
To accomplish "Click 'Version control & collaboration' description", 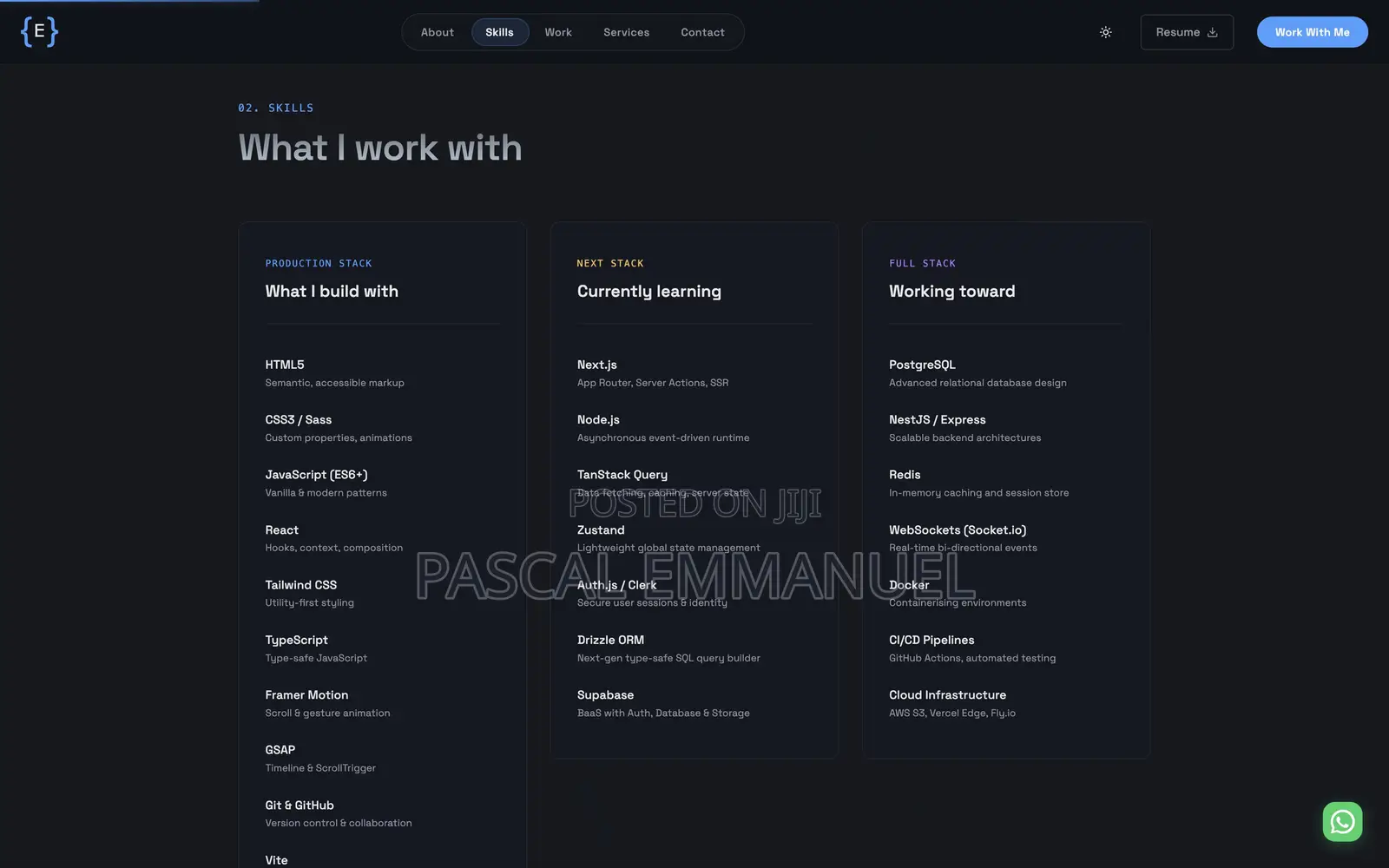I will click(x=339, y=823).
